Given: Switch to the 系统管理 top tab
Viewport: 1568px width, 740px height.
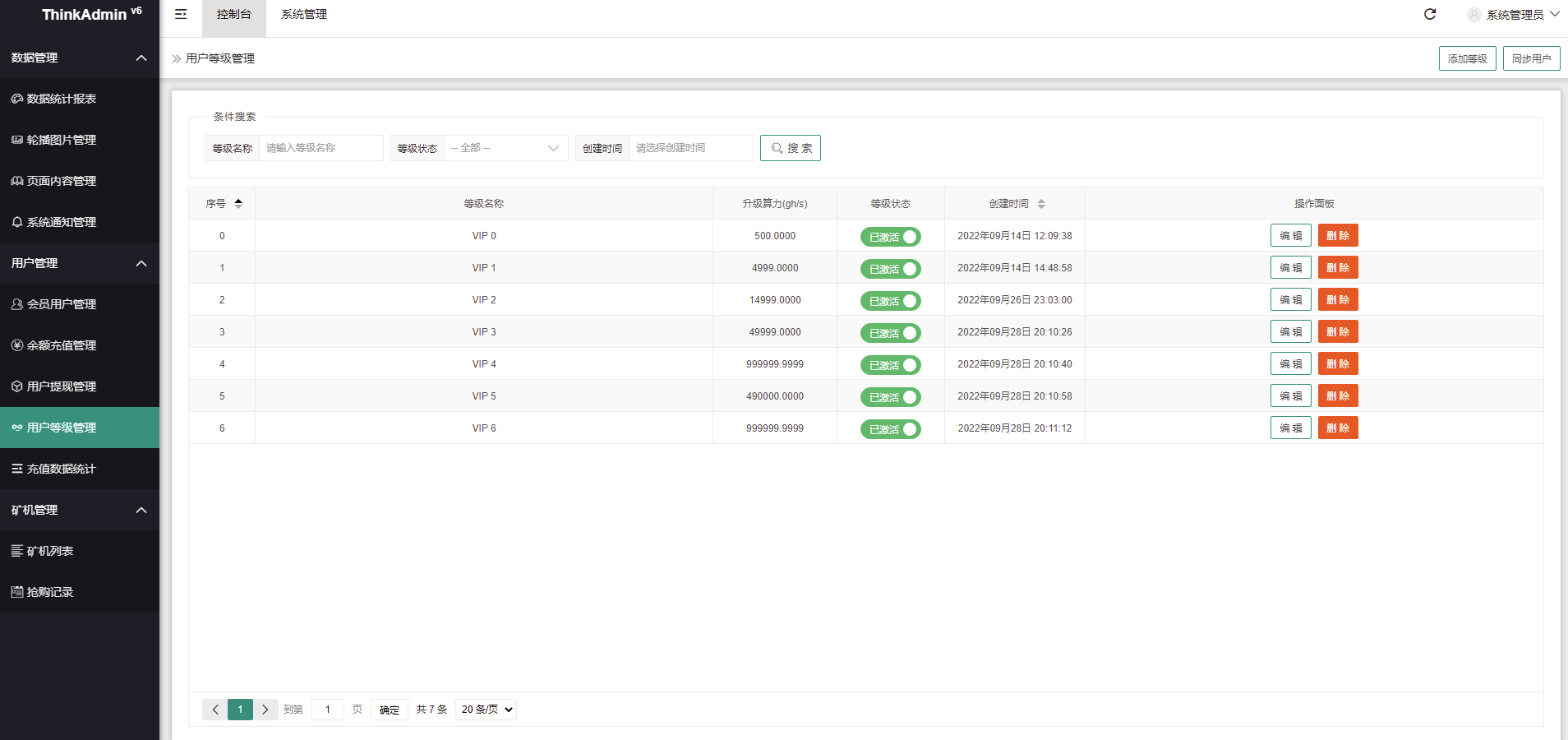Looking at the screenshot, I should [304, 15].
